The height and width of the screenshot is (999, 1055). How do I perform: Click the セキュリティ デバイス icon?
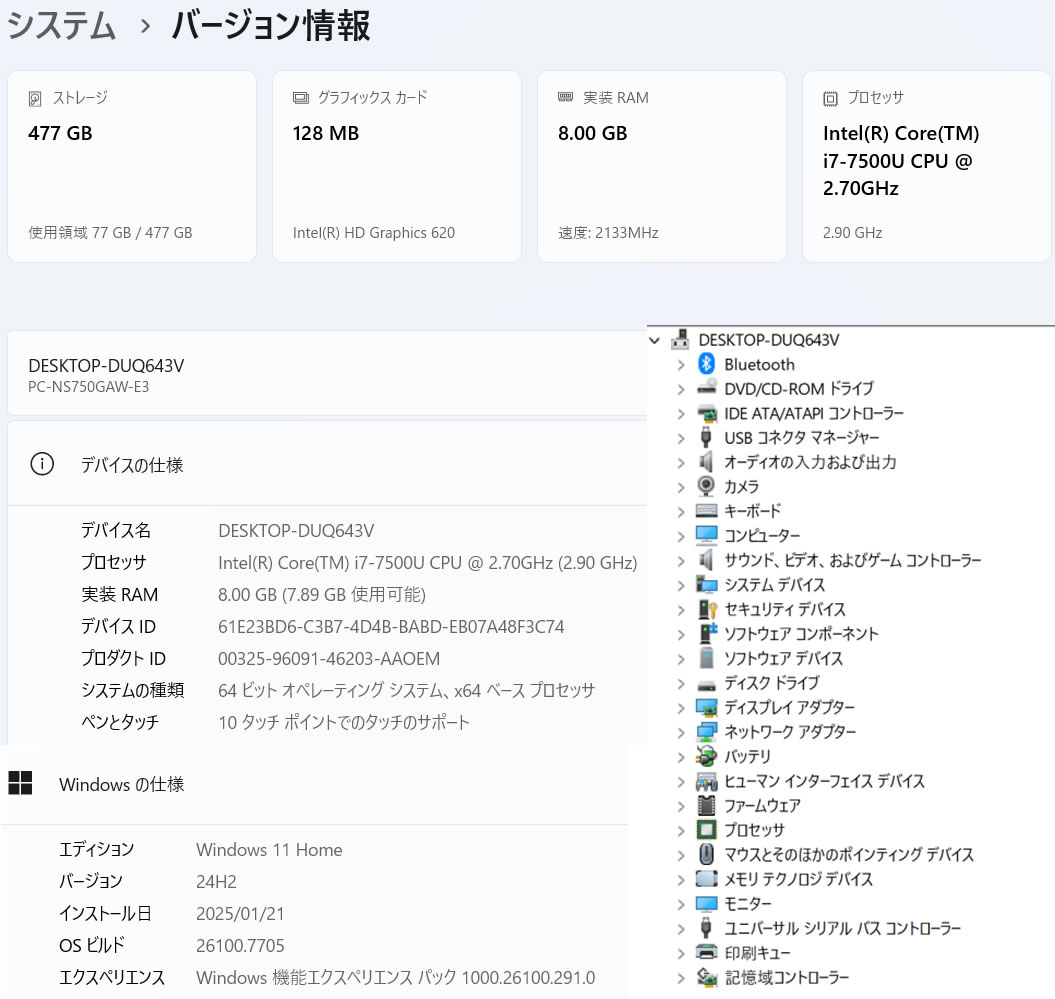coord(707,609)
